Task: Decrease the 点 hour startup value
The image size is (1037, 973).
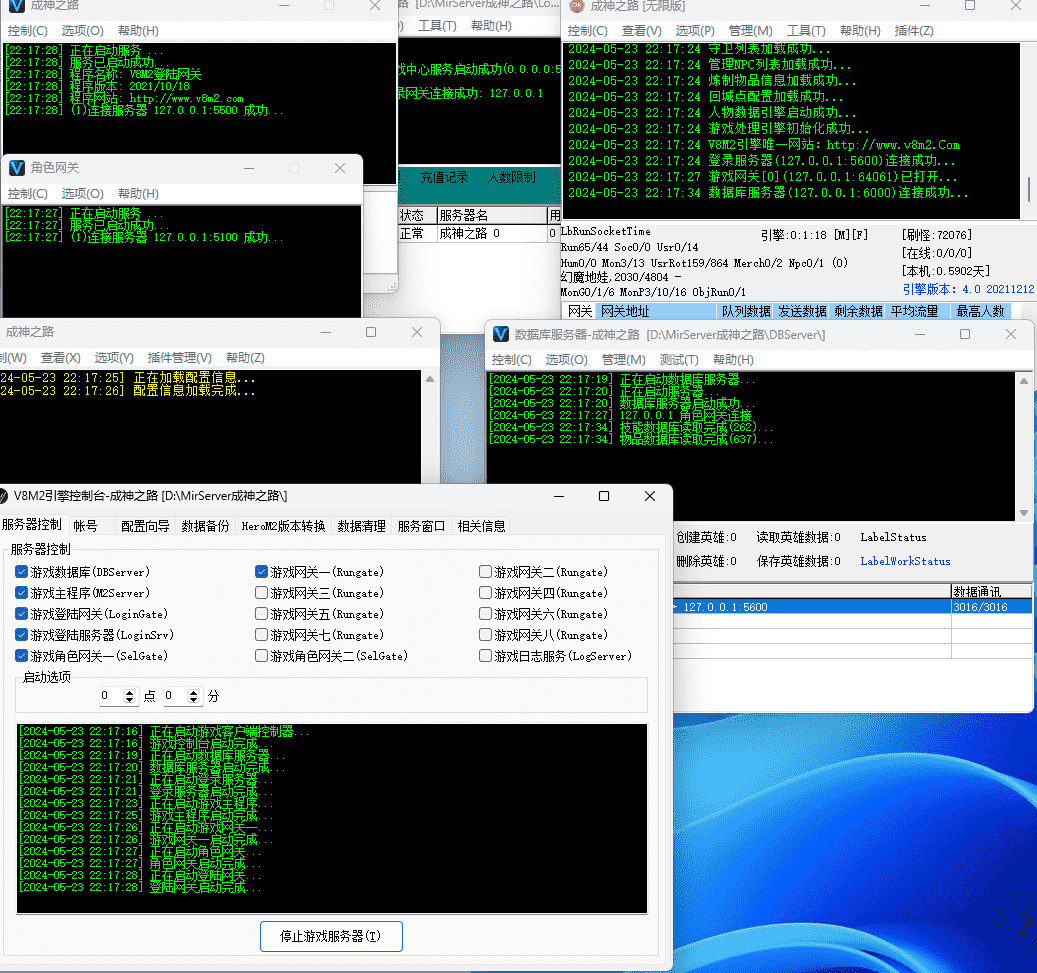Action: tap(130, 699)
